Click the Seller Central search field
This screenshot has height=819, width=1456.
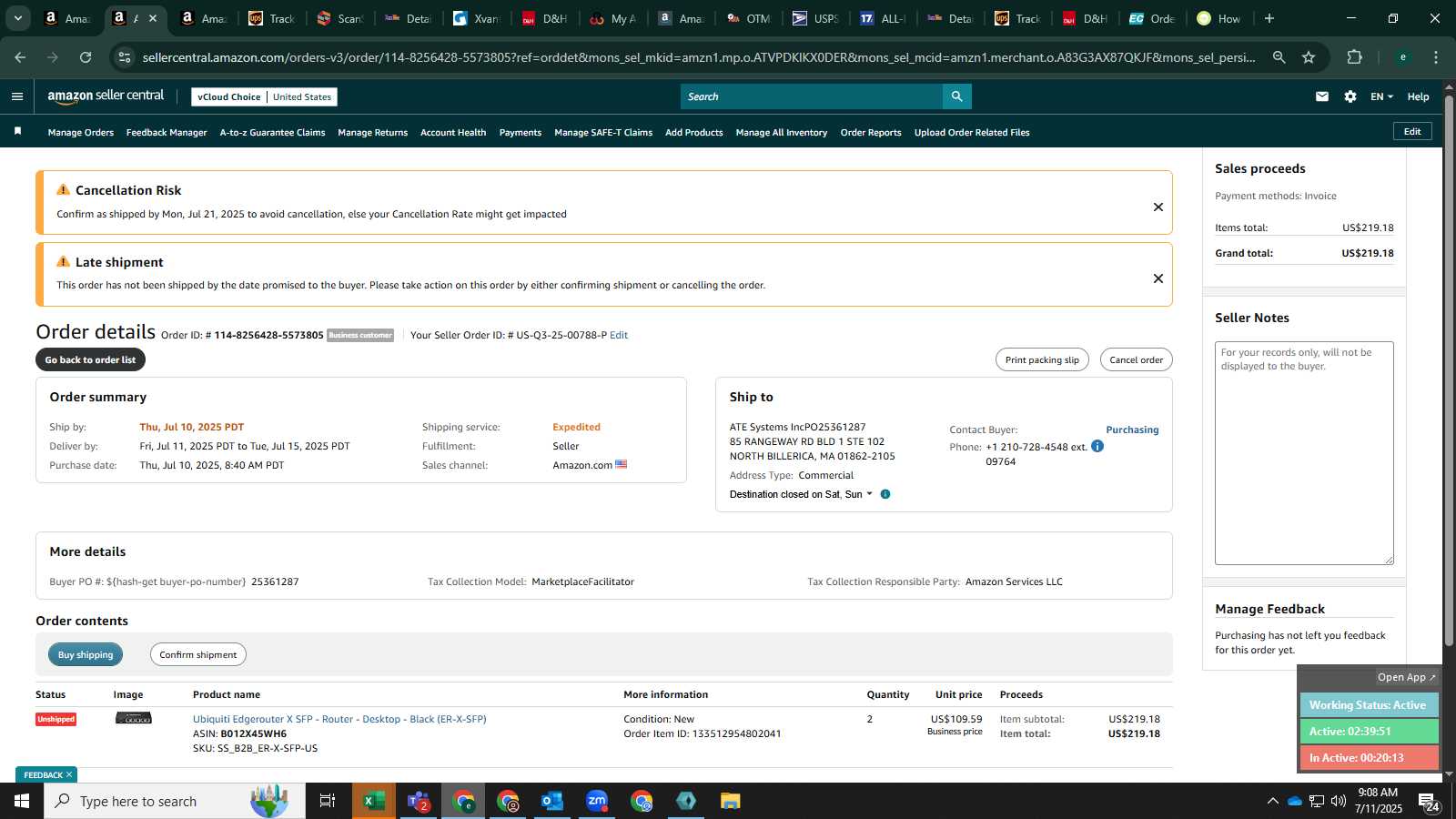tap(812, 96)
